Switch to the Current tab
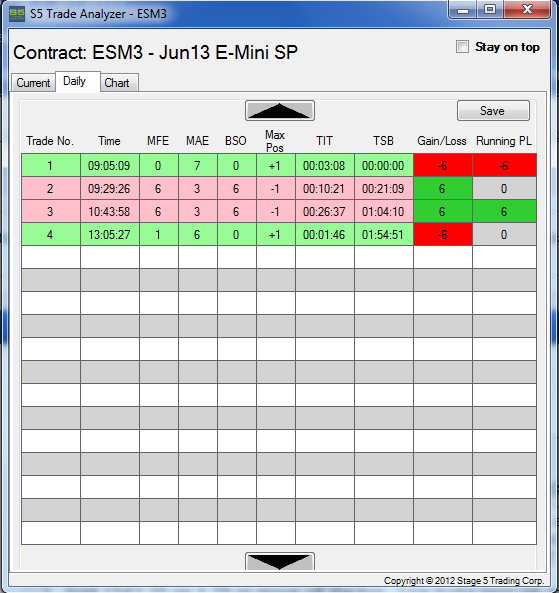This screenshot has width=559, height=593. 33,82
